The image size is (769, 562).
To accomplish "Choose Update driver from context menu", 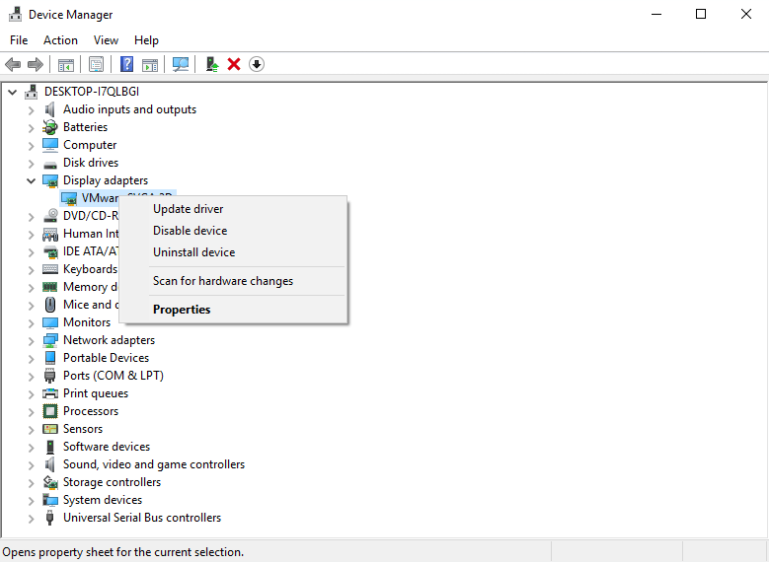I will coord(233,209).
